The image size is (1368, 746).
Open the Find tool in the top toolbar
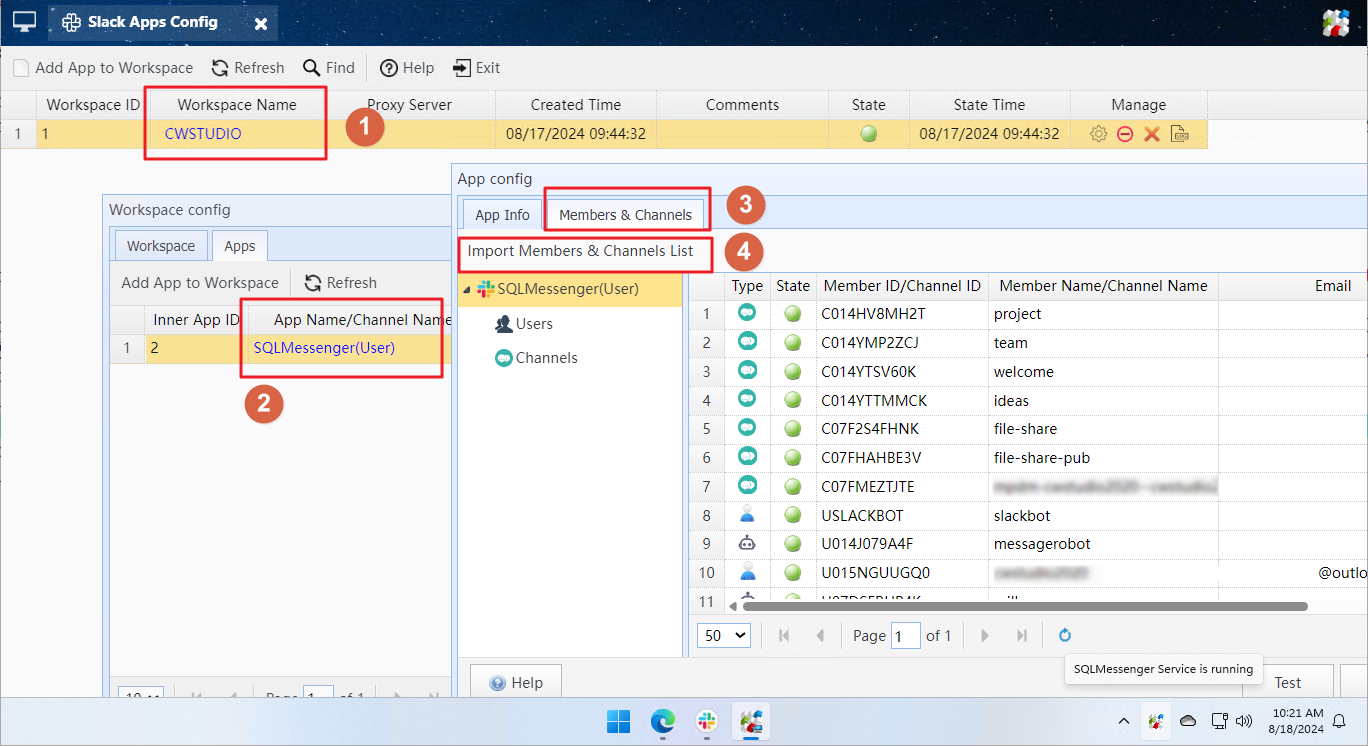coord(329,68)
